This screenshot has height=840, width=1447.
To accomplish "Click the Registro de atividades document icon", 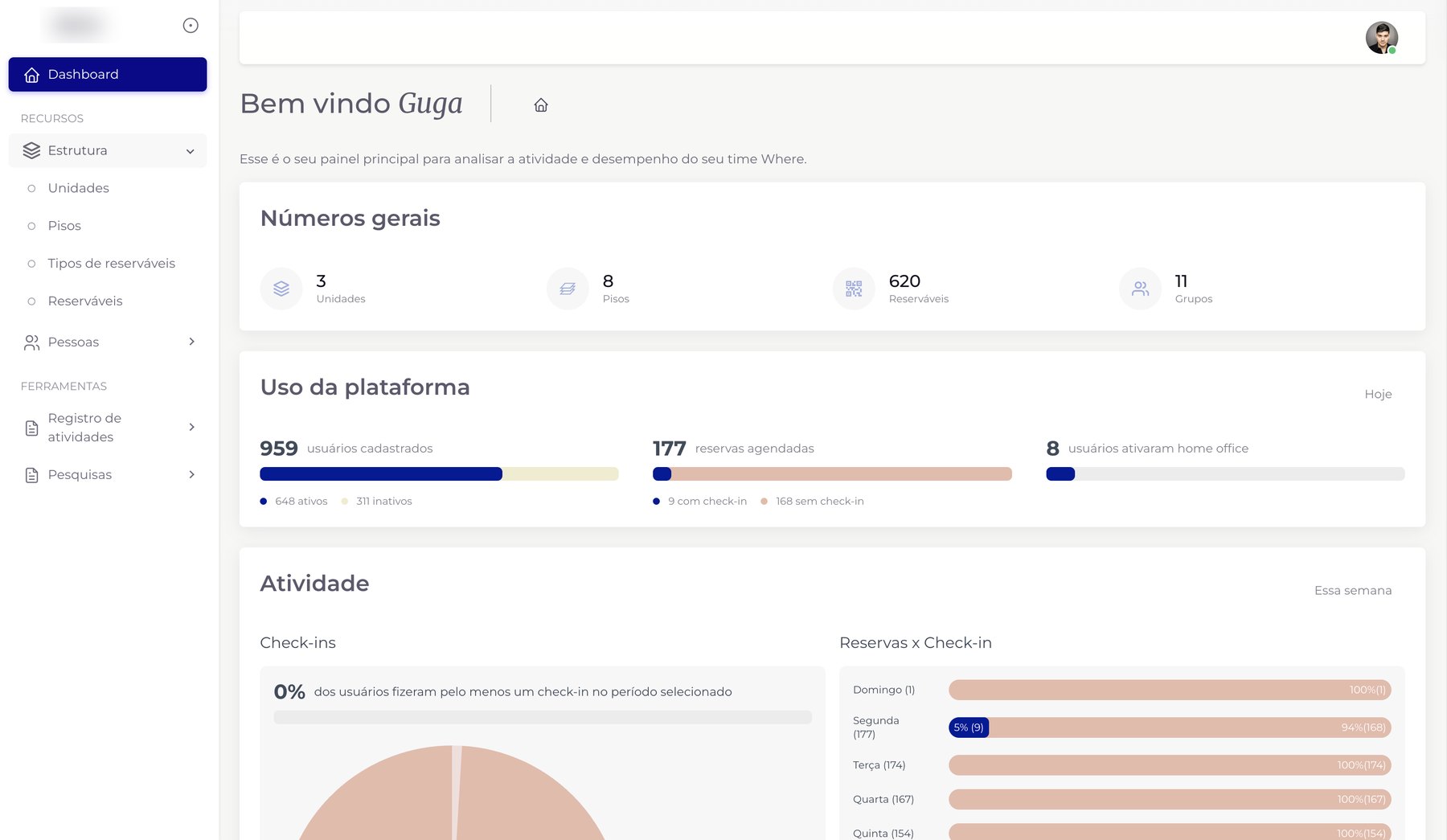I will 31,428.
